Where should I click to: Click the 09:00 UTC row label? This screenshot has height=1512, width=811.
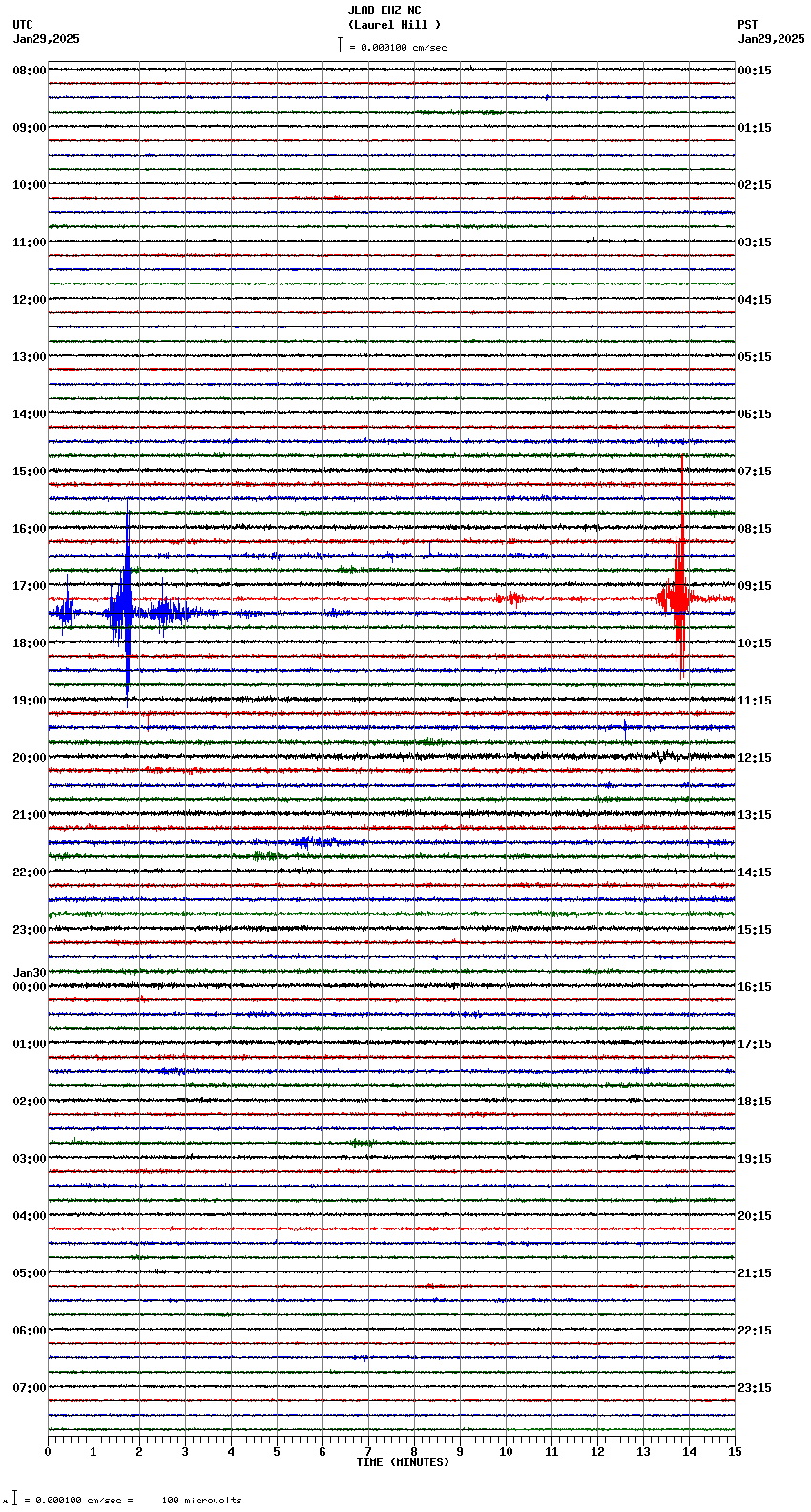click(30, 128)
